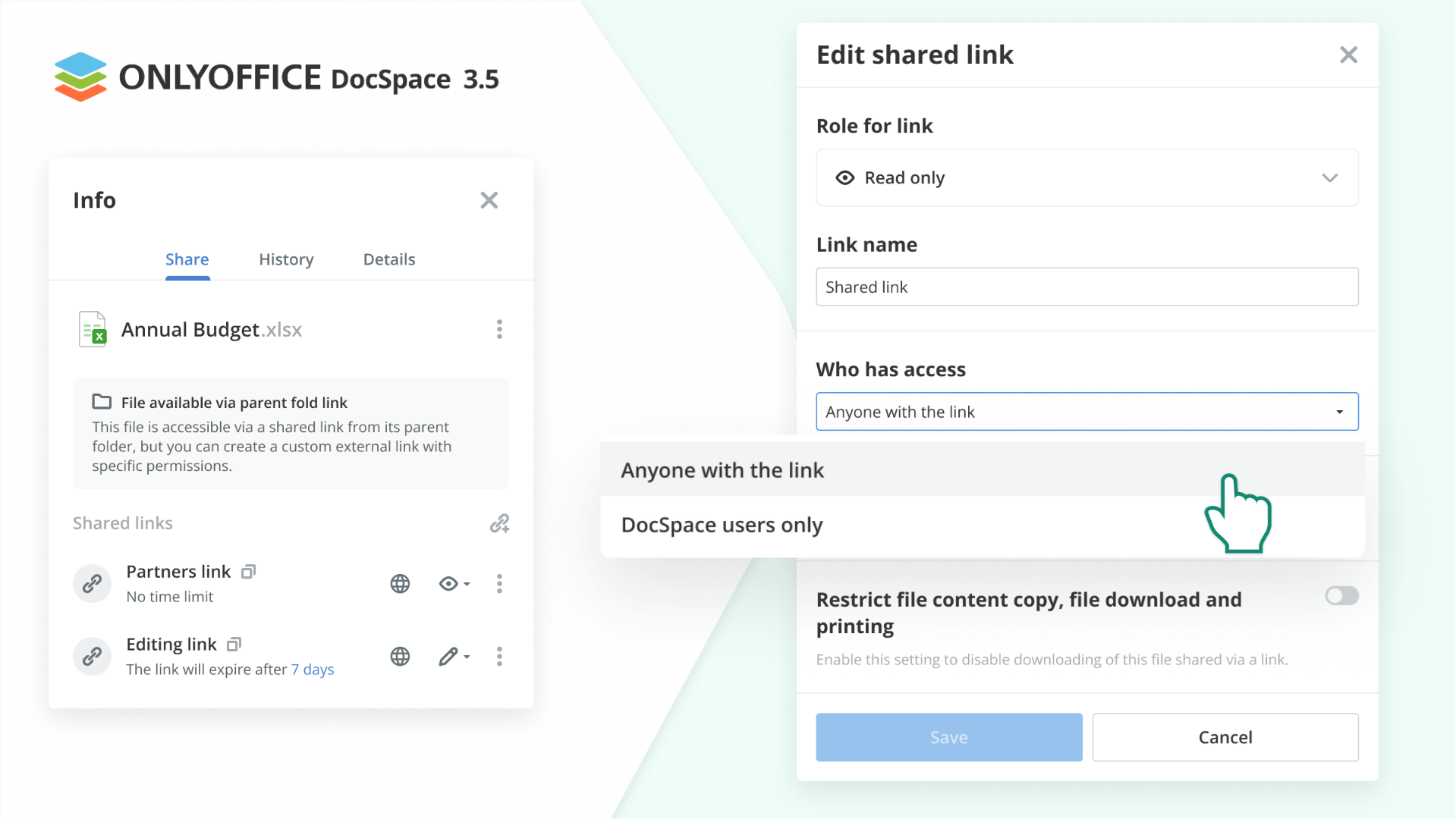Viewport: 1456px width, 819px height.
Task: Open the pencil permission dropdown on Editing link
Action: (x=453, y=657)
